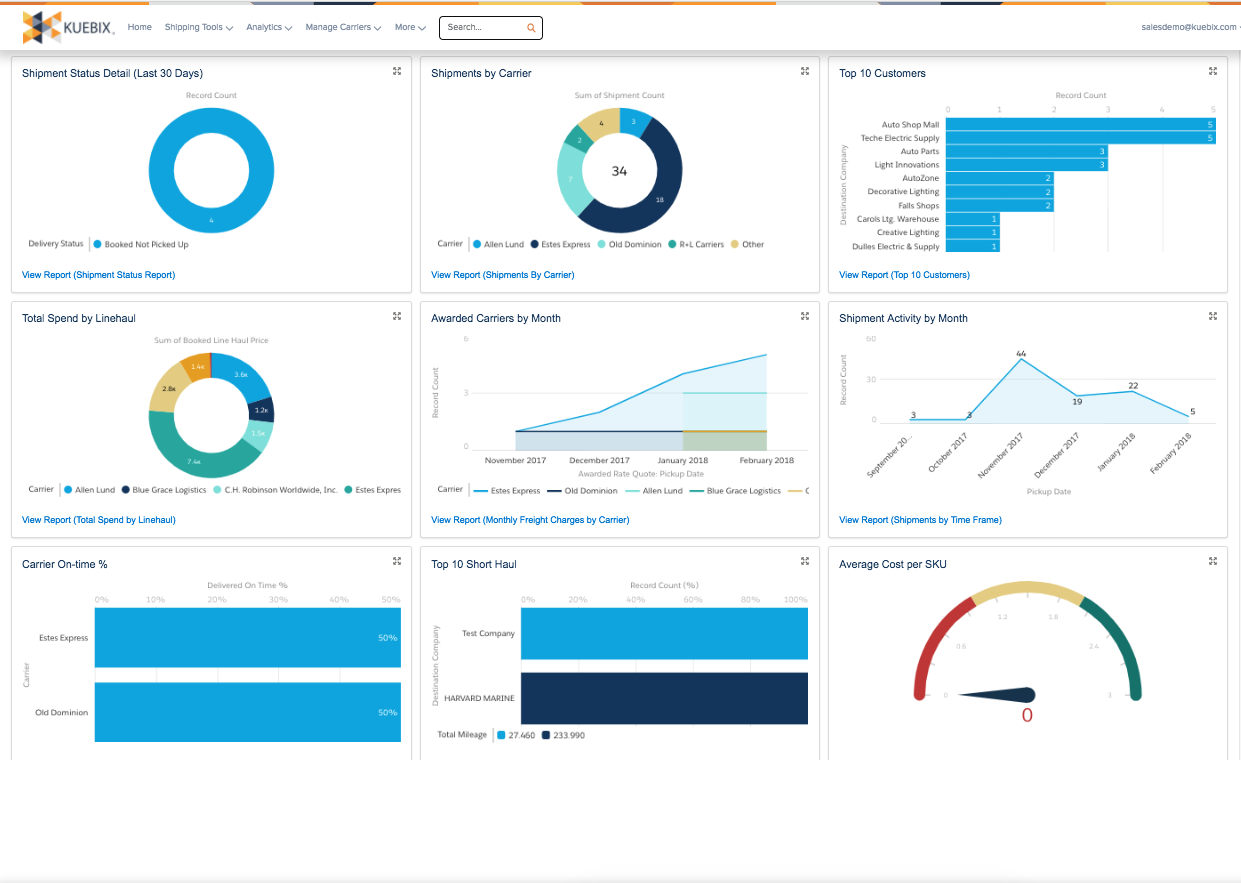Expand the Total Spend by Linehaul widget

click(x=396, y=316)
